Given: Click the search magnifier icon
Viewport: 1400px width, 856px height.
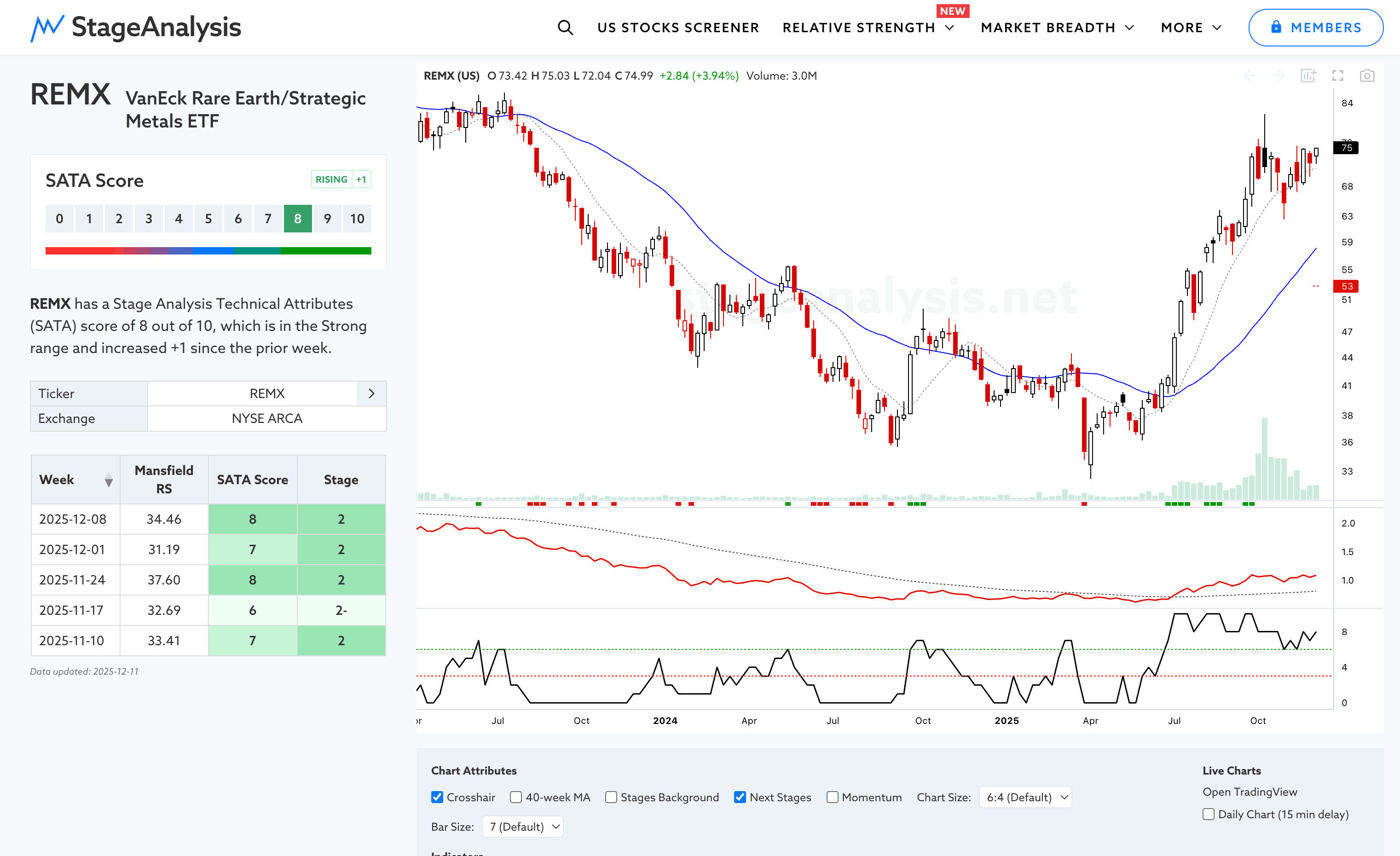Looking at the screenshot, I should click(x=565, y=27).
